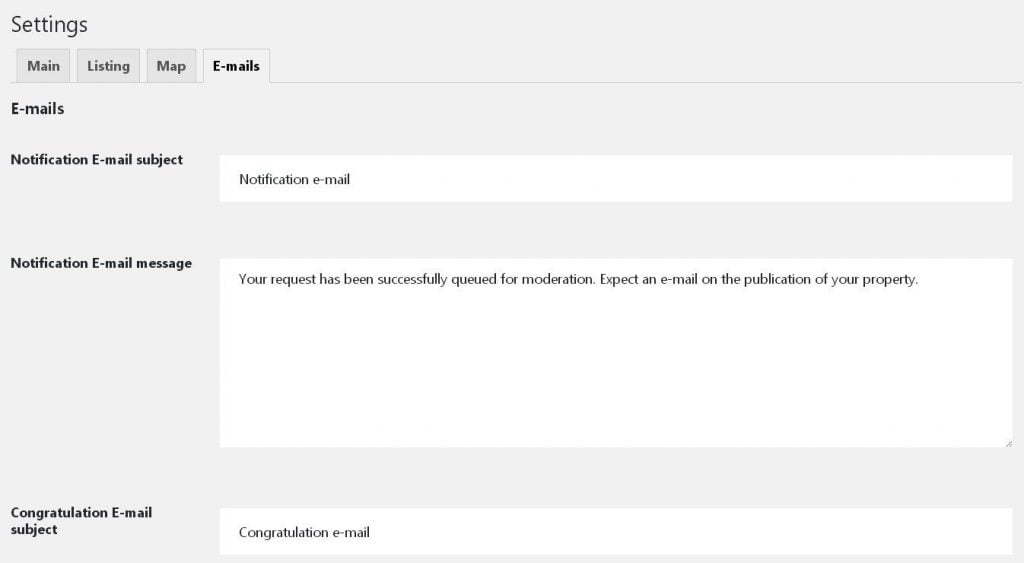The image size is (1024, 563).
Task: Click the "Notification E-mail message" label
Action: coord(101,263)
